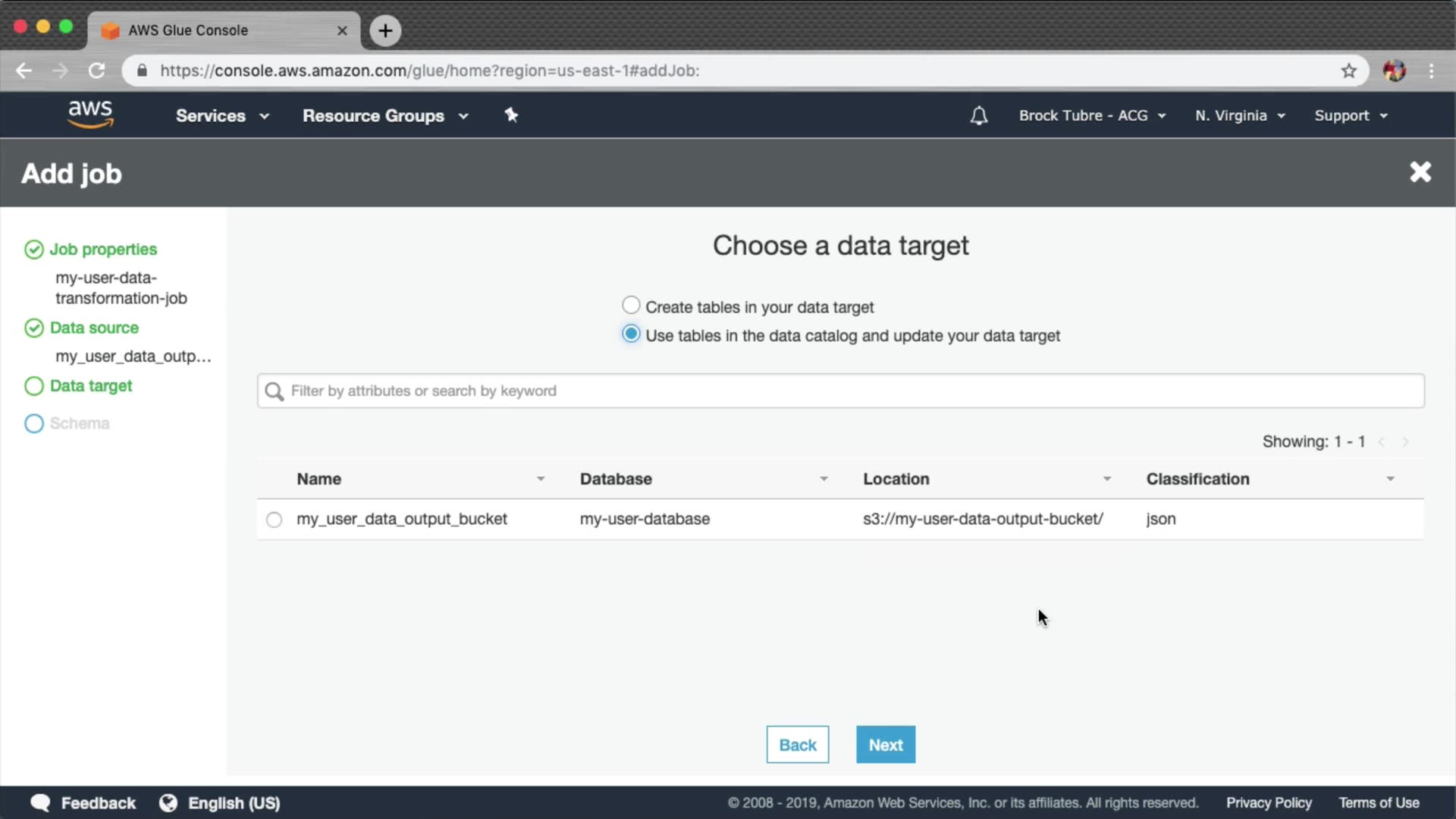Reload the page with refresh icon

(96, 71)
